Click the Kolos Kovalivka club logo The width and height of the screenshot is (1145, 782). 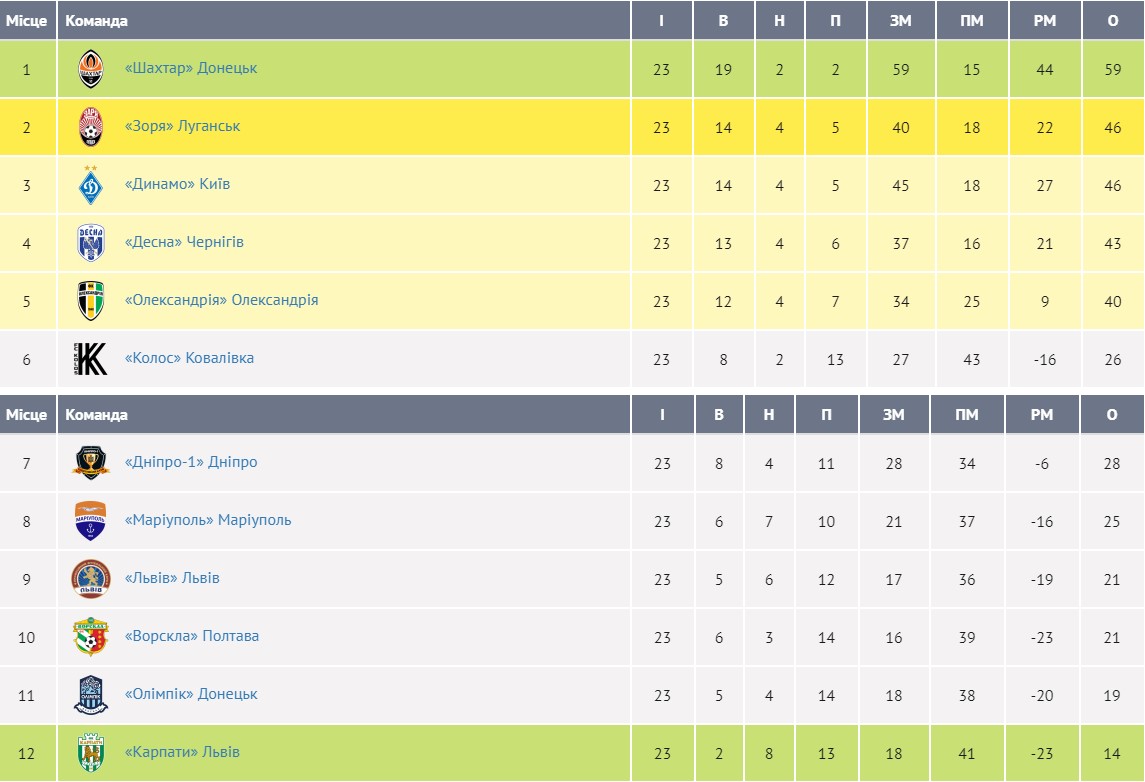[90, 359]
